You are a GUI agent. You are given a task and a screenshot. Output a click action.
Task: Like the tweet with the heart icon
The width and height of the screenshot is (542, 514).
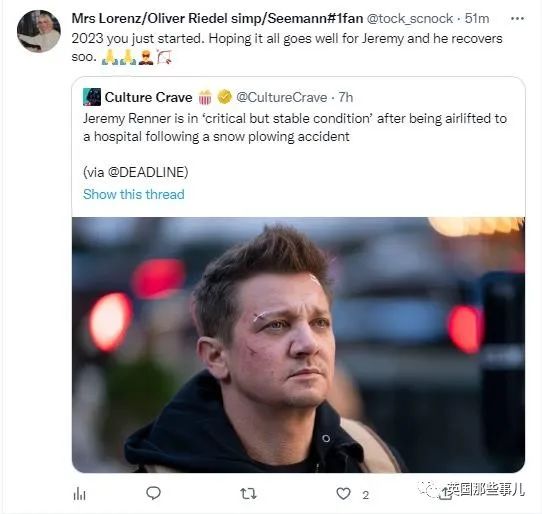343,494
